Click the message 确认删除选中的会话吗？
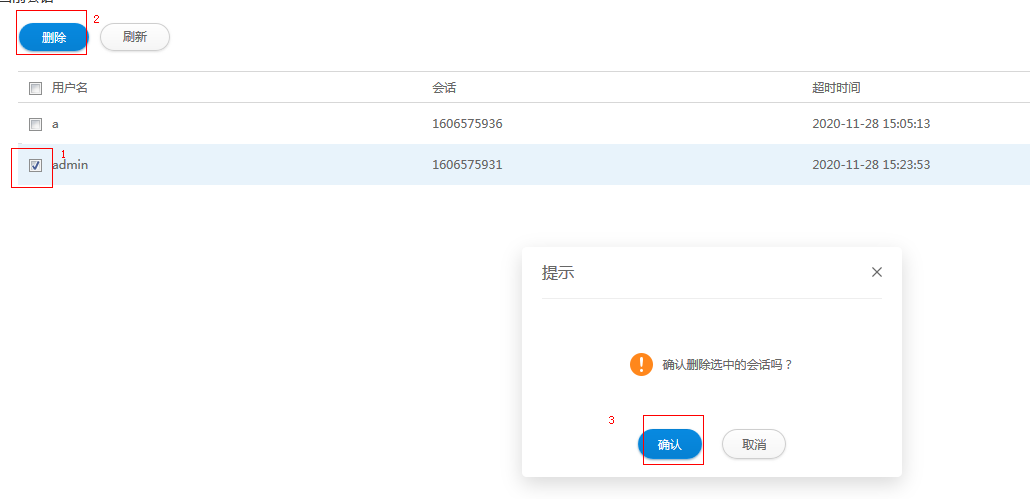The image size is (1030, 499). click(728, 364)
